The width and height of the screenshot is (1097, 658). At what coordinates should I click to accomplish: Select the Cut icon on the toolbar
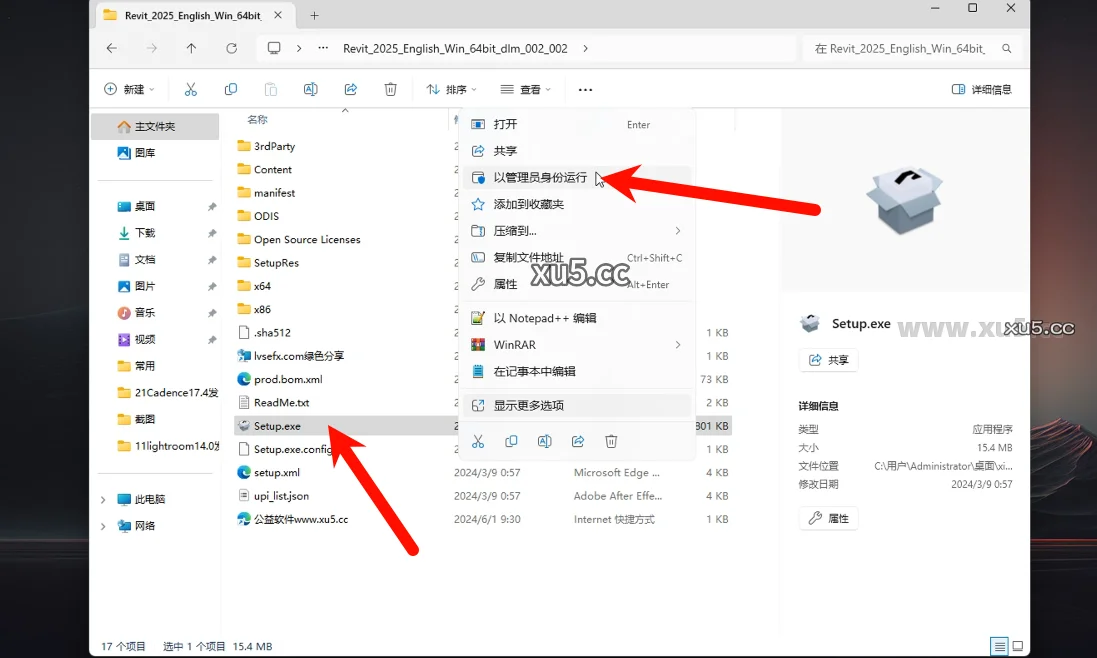click(191, 89)
